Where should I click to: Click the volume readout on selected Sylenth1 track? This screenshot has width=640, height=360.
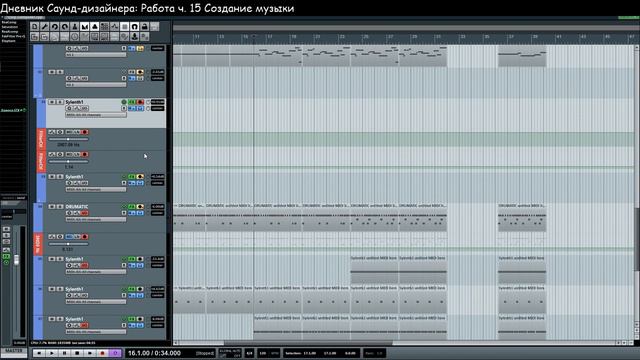[158, 102]
